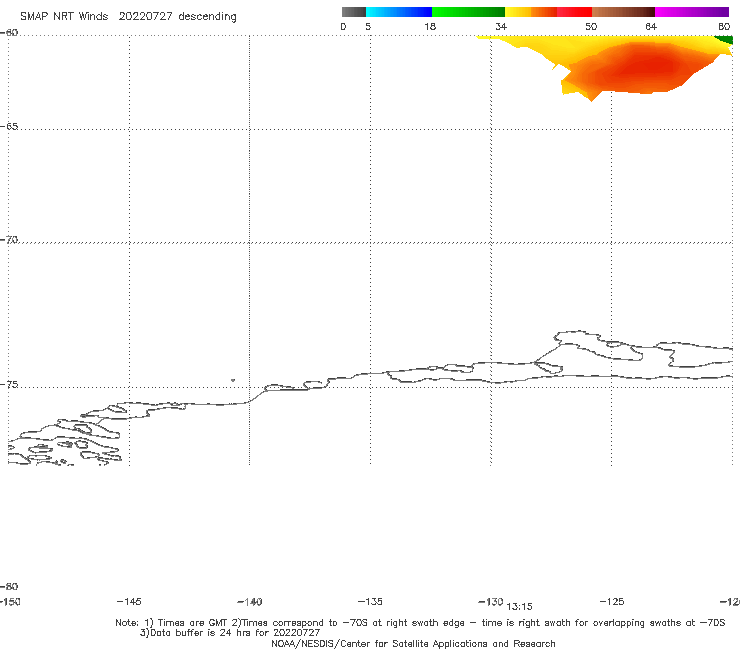740x650 pixels.
Task: Click the 'Data buffer is 24 hrs' note
Action: pos(230,633)
